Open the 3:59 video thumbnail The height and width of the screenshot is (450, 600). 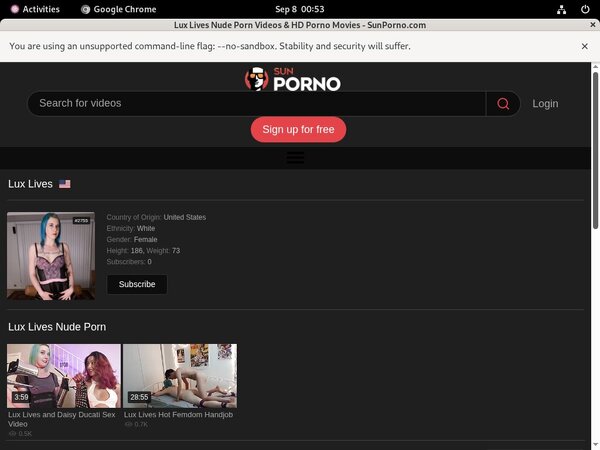click(x=64, y=375)
